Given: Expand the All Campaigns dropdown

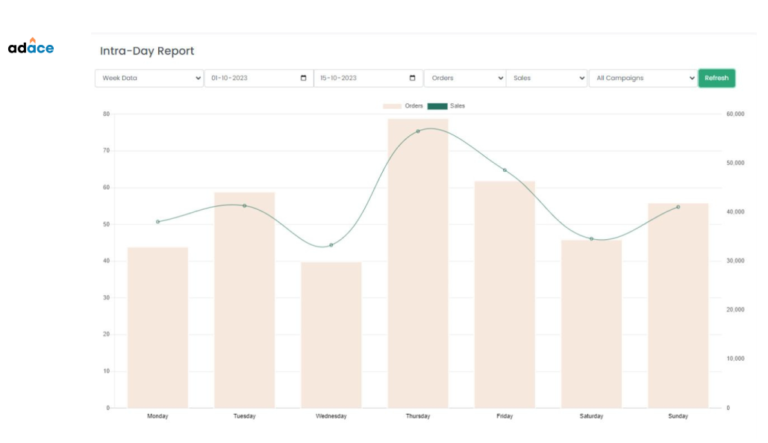Looking at the screenshot, I should point(642,78).
